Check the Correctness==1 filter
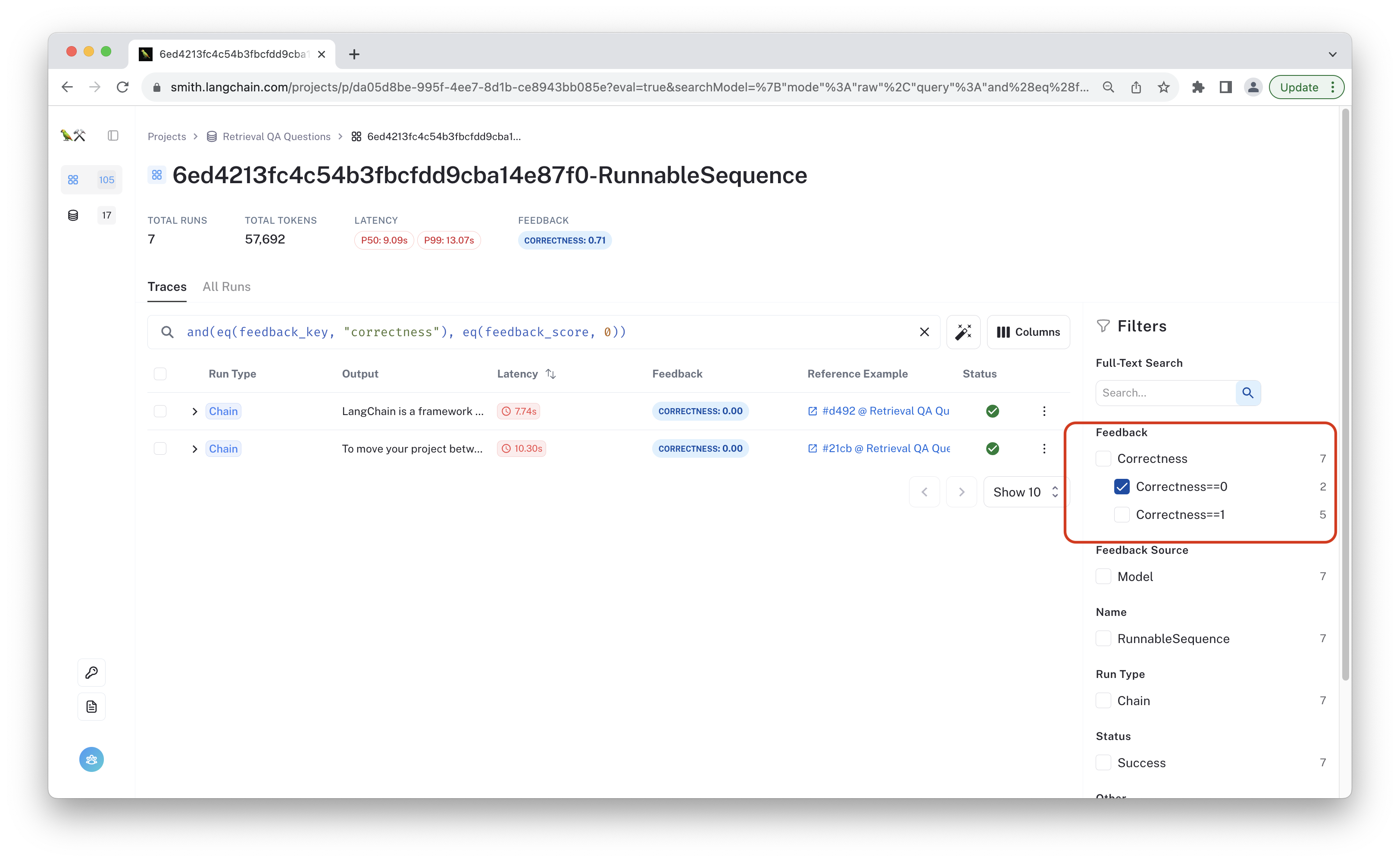 tap(1122, 514)
